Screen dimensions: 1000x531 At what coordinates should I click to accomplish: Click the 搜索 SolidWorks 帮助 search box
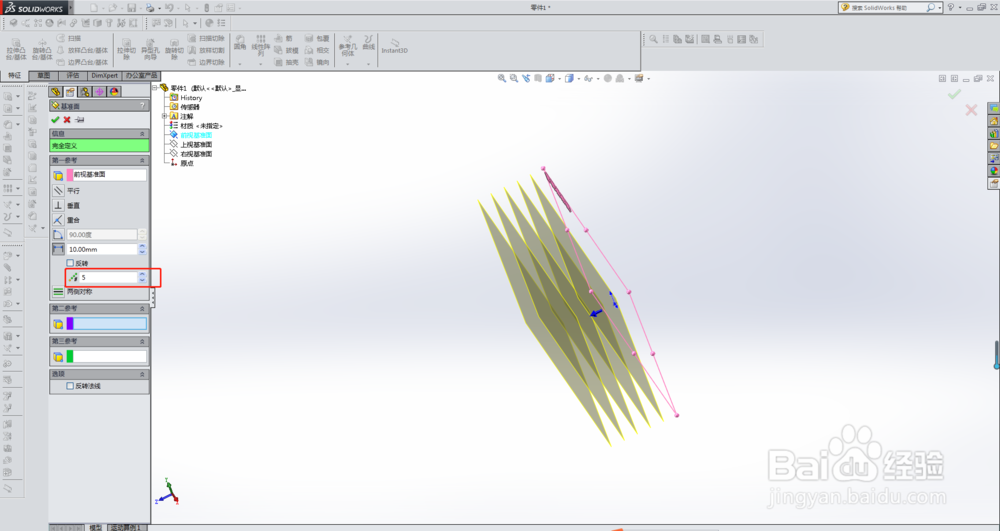pos(887,8)
